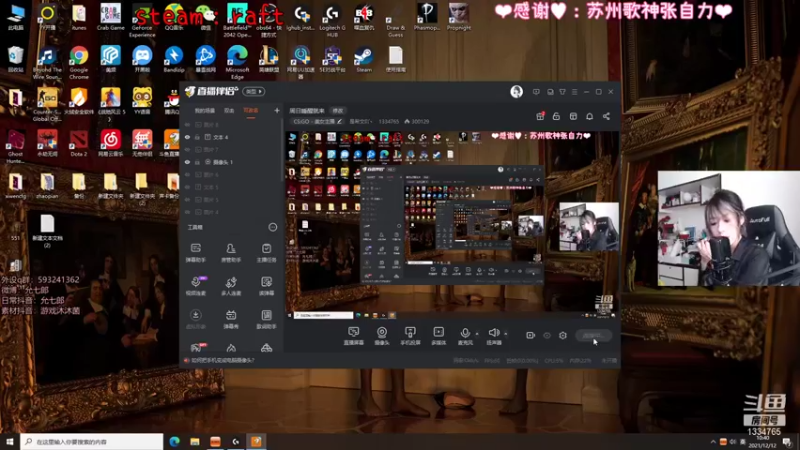Add a new scene with plus button
This screenshot has width=800, height=450.
tap(277, 110)
